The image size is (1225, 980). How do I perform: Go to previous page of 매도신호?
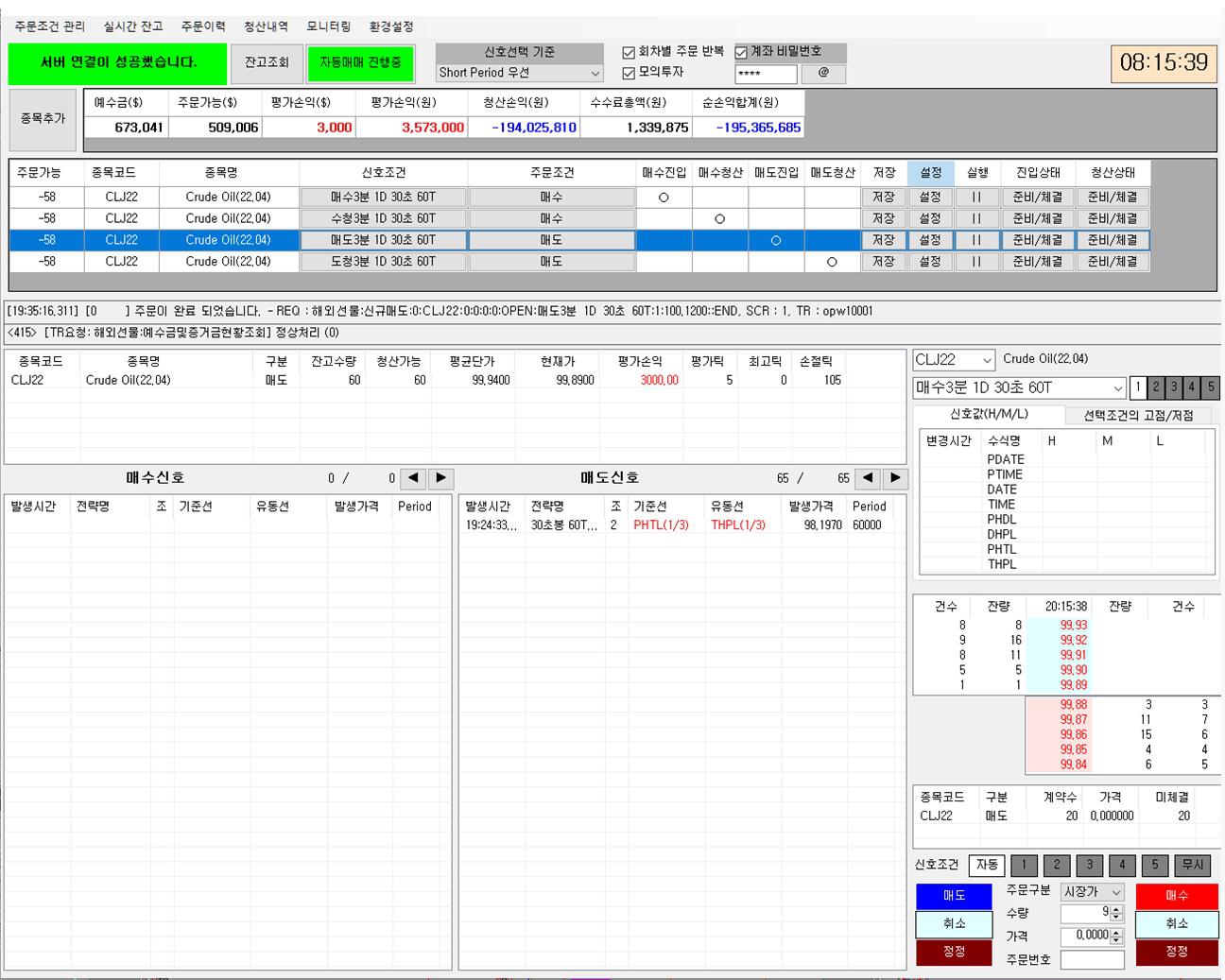tap(868, 478)
